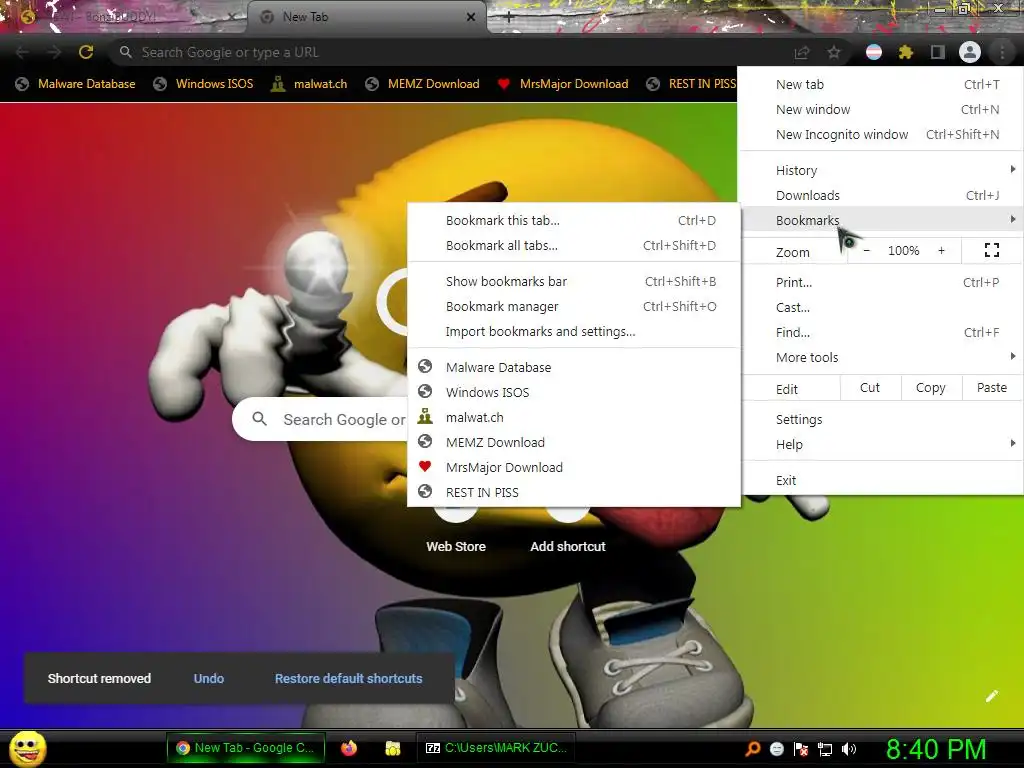This screenshot has height=768, width=1024.
Task: Open the extensions puzzle piece icon
Action: click(x=905, y=52)
